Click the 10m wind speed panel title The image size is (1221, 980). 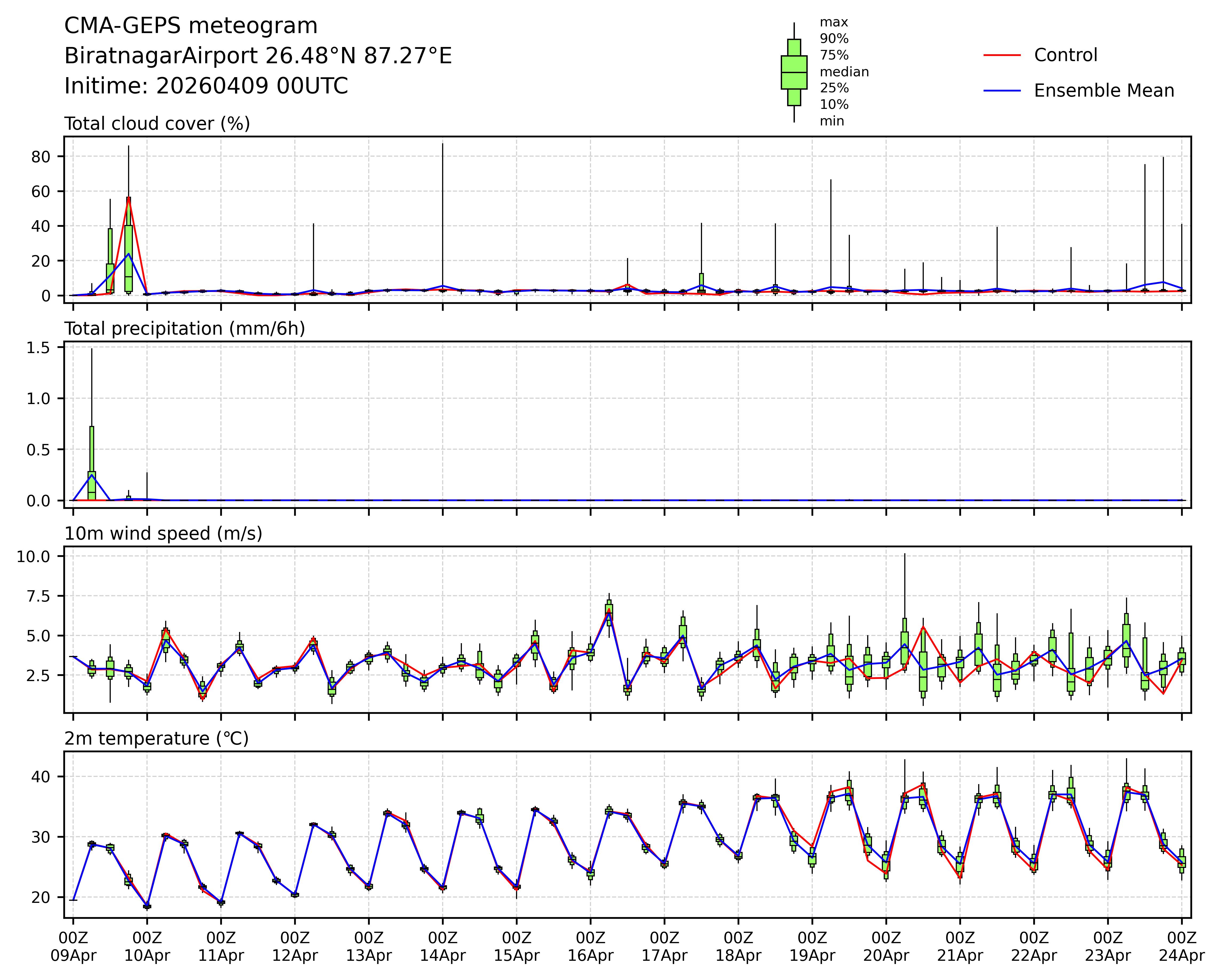coord(163,534)
